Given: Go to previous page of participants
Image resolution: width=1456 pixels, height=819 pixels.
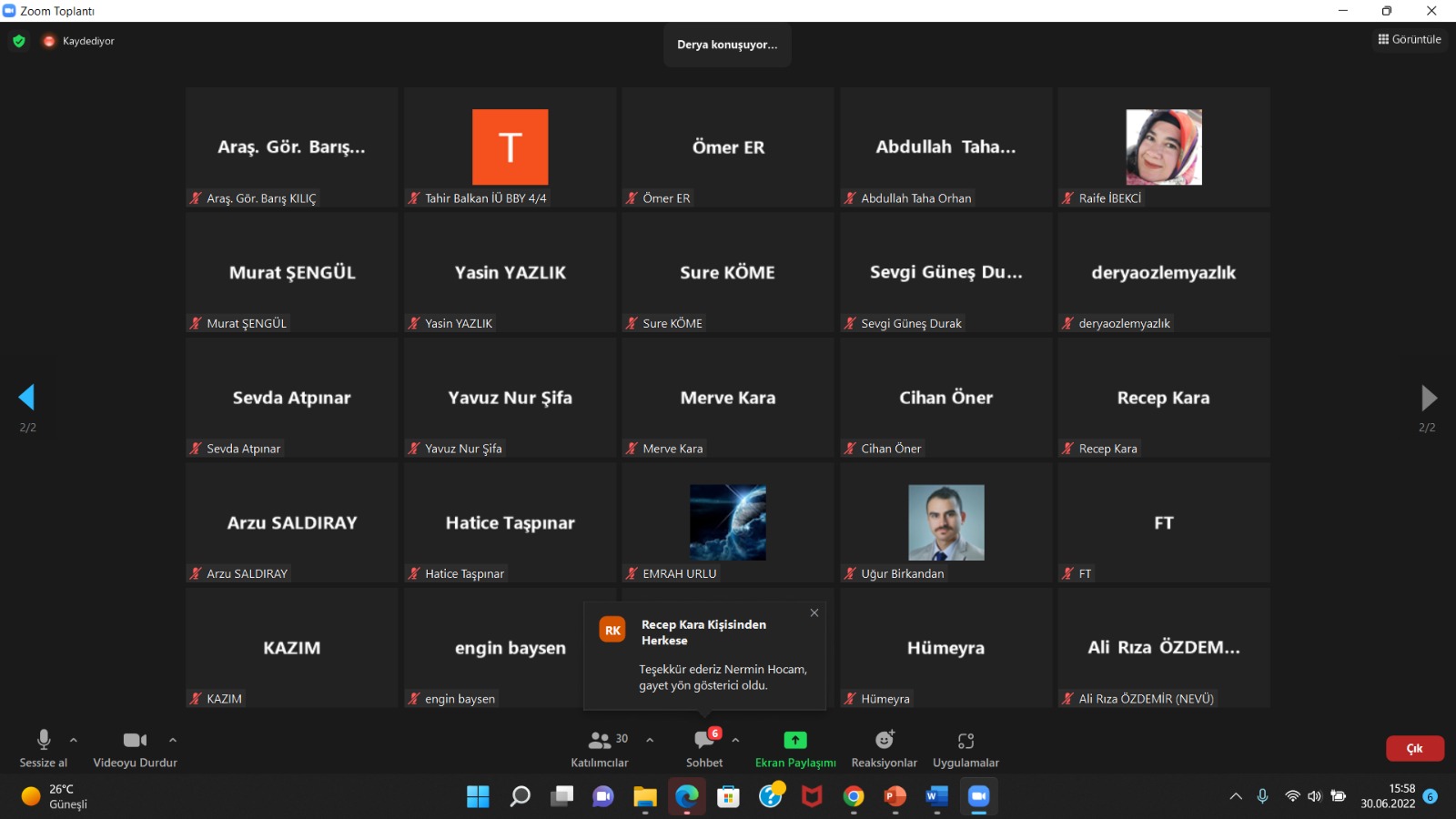Looking at the screenshot, I should (x=26, y=397).
